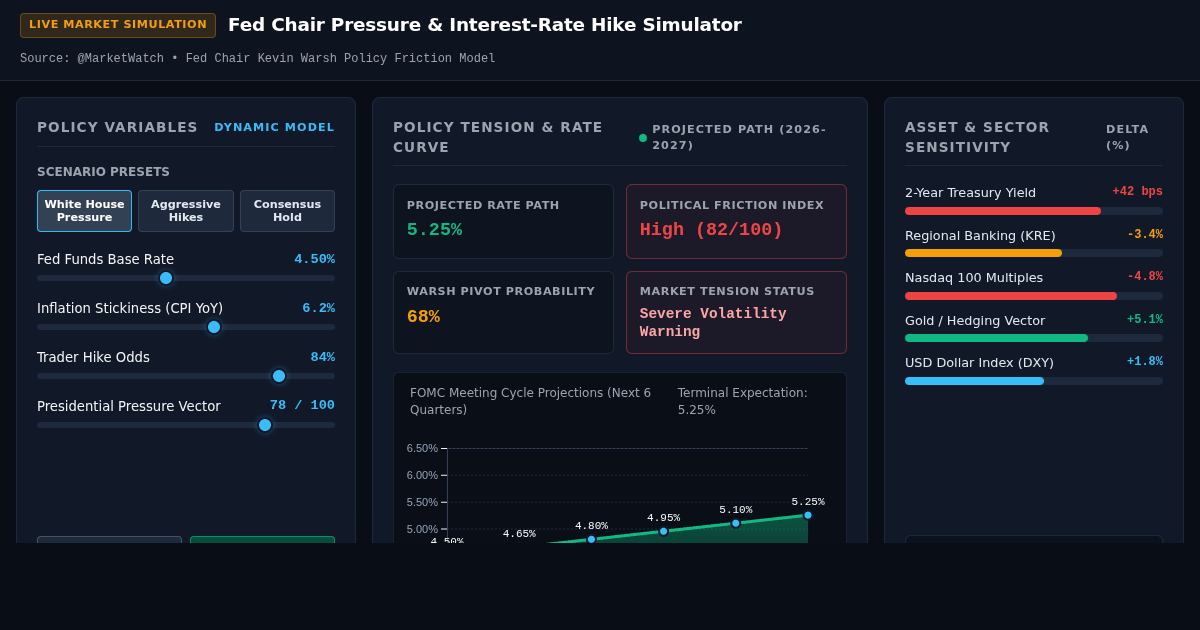
Task: Click the +42 bps delta value
Action: point(1137,192)
